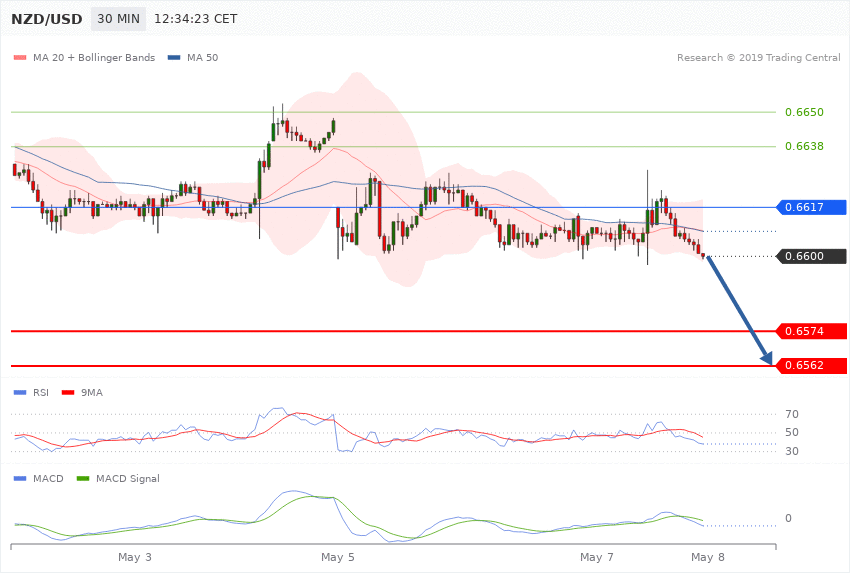The image size is (850, 576).
Task: Click the May 3 date label
Action: click(135, 557)
